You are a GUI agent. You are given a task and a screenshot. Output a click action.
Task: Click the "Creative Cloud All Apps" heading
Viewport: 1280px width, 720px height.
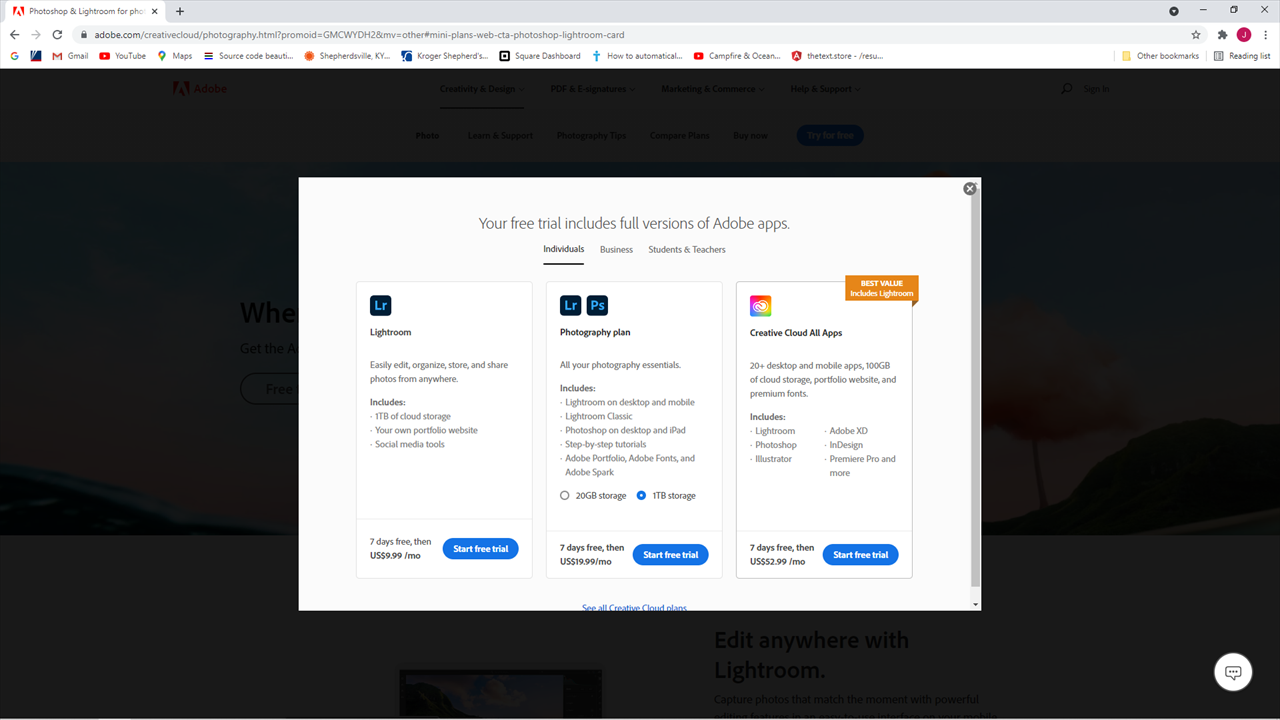[796, 333]
